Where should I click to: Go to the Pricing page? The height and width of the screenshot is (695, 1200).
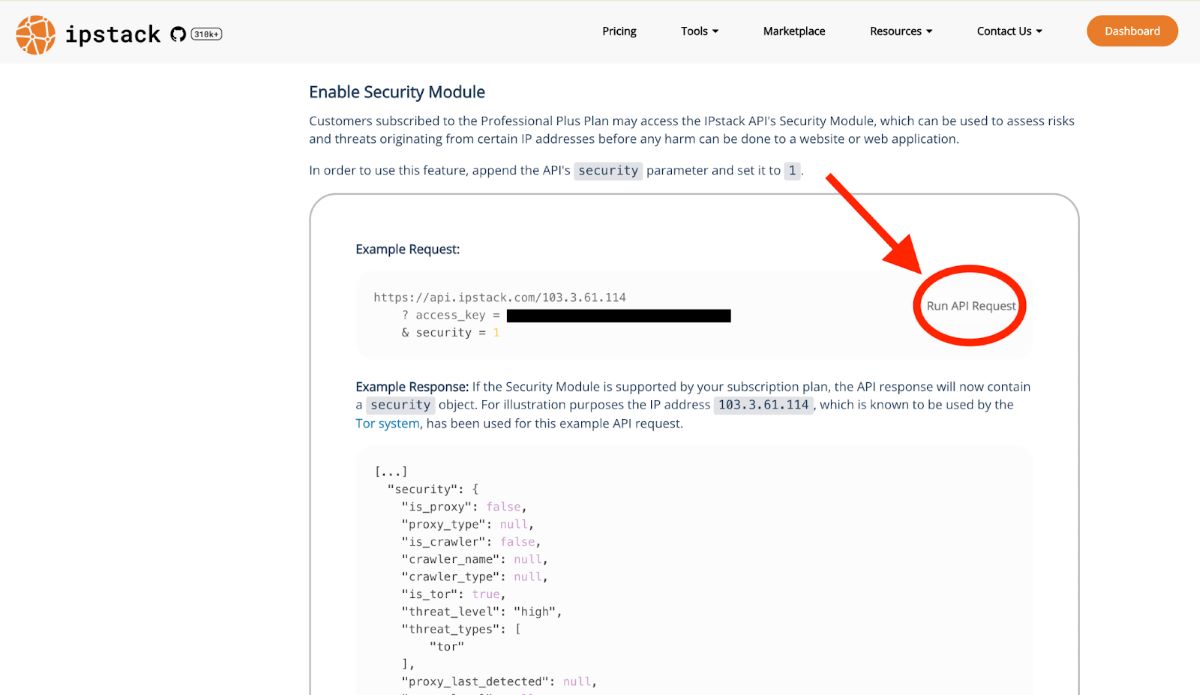[619, 31]
